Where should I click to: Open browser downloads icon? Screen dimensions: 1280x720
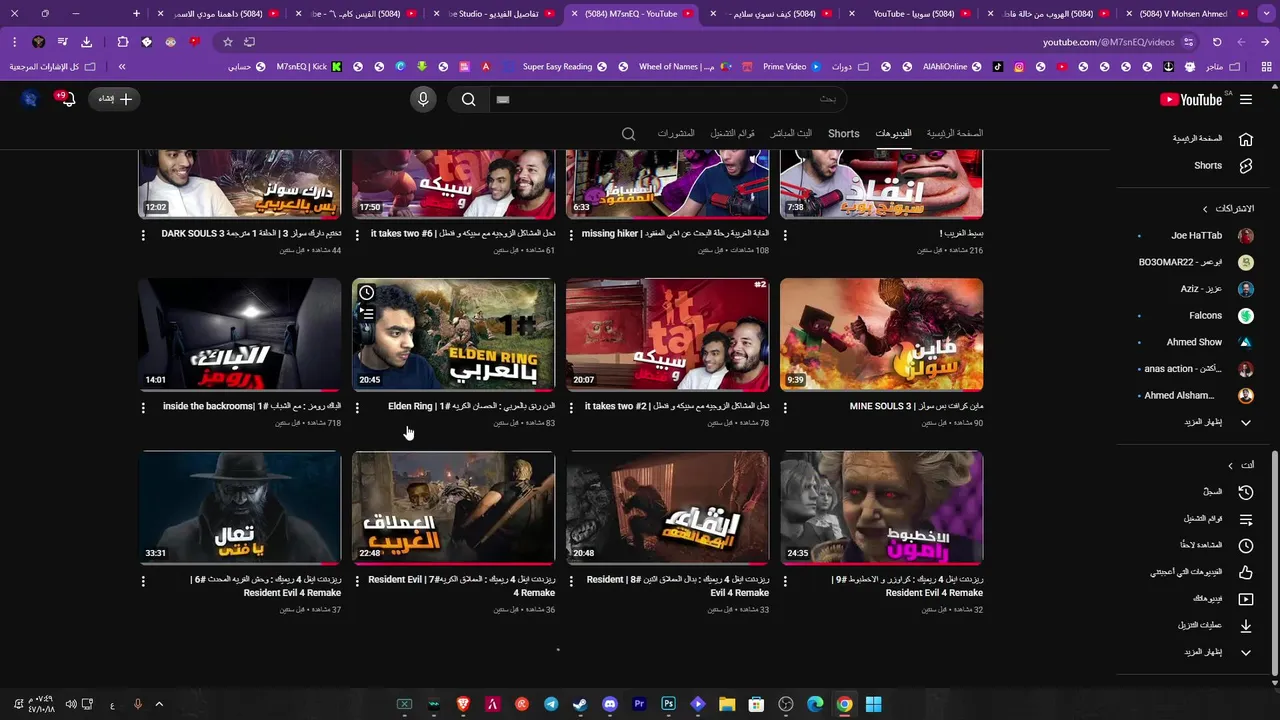[86, 42]
